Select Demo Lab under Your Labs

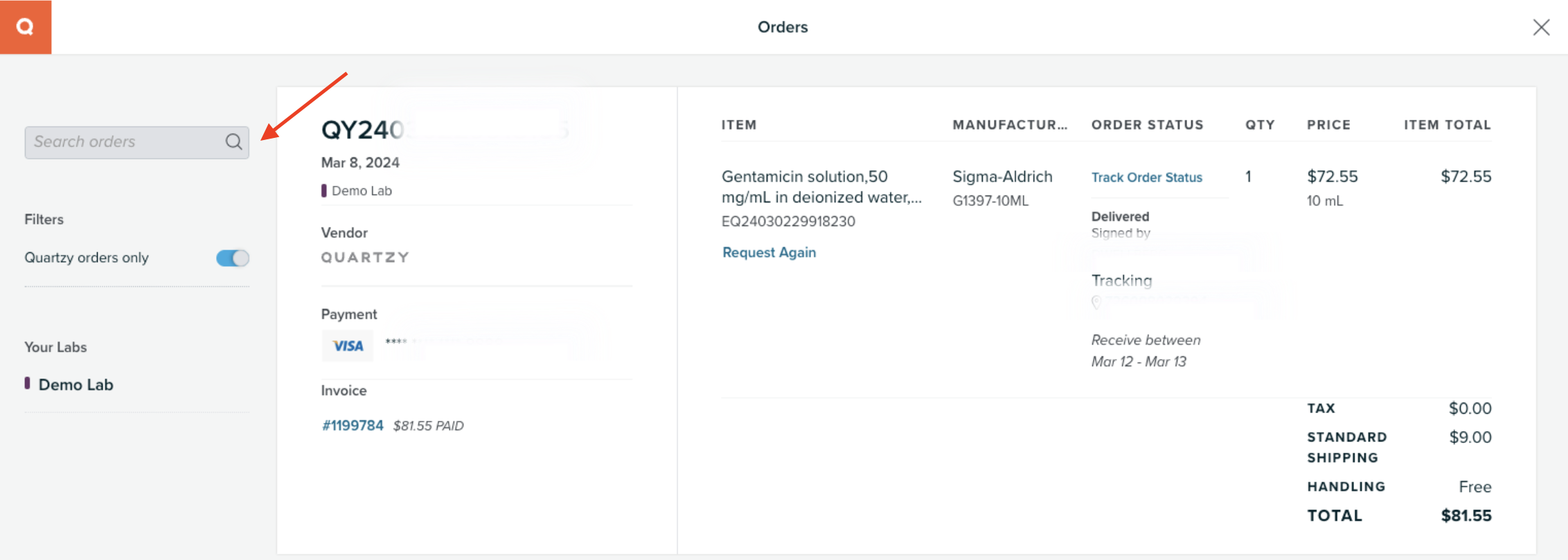pos(75,385)
